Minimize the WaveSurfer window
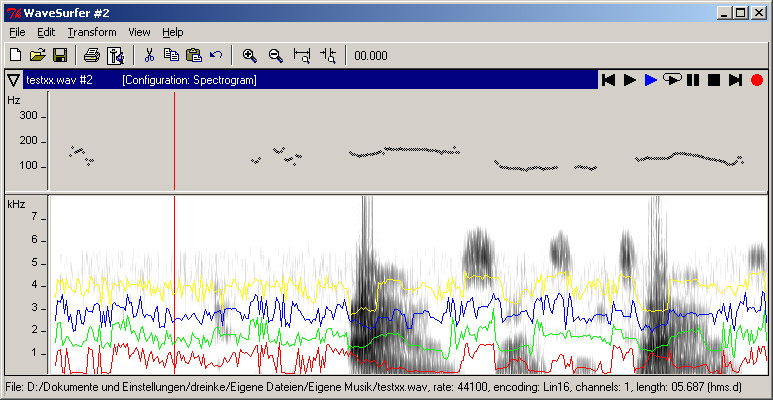Screen dimensions: 773x400 pos(725,13)
